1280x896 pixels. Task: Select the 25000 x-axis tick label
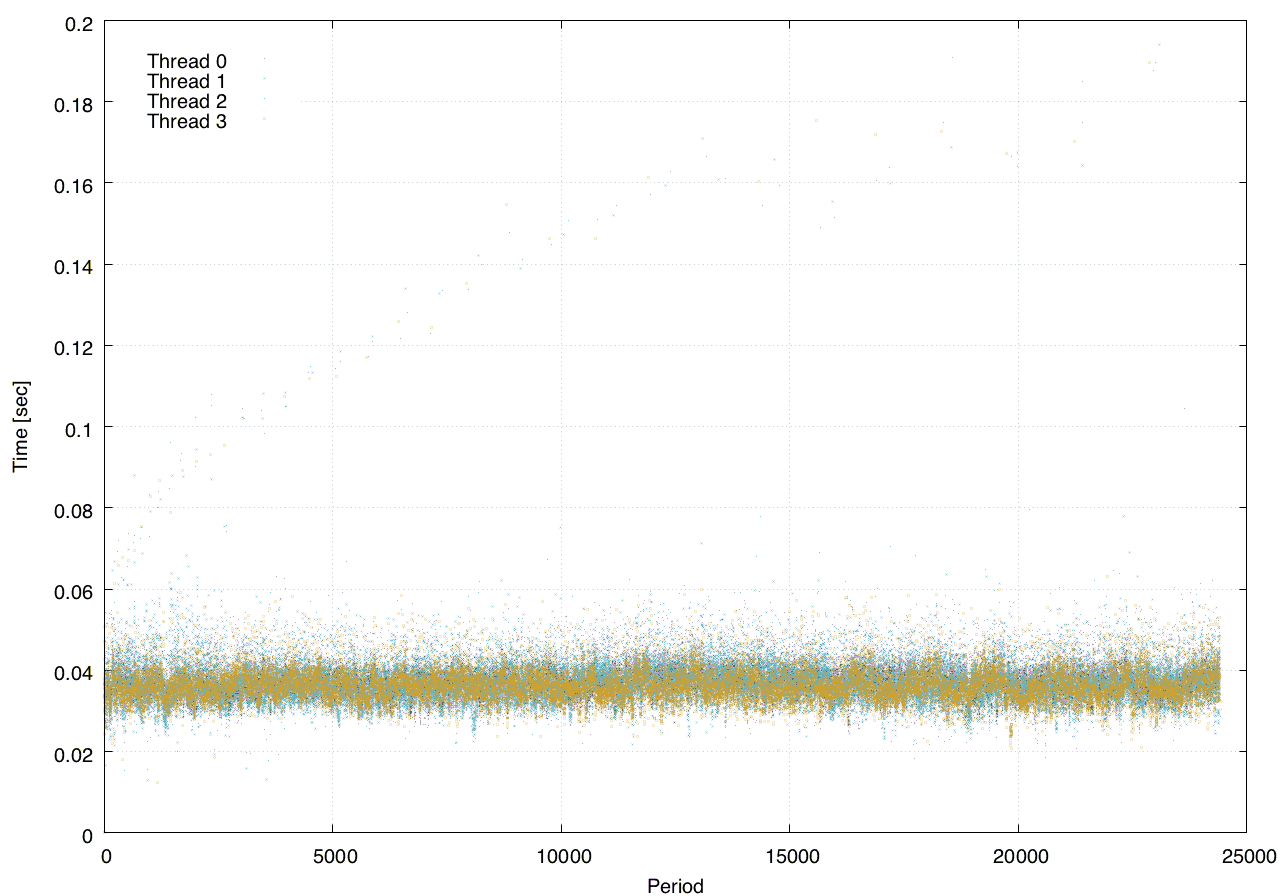(x=1246, y=856)
